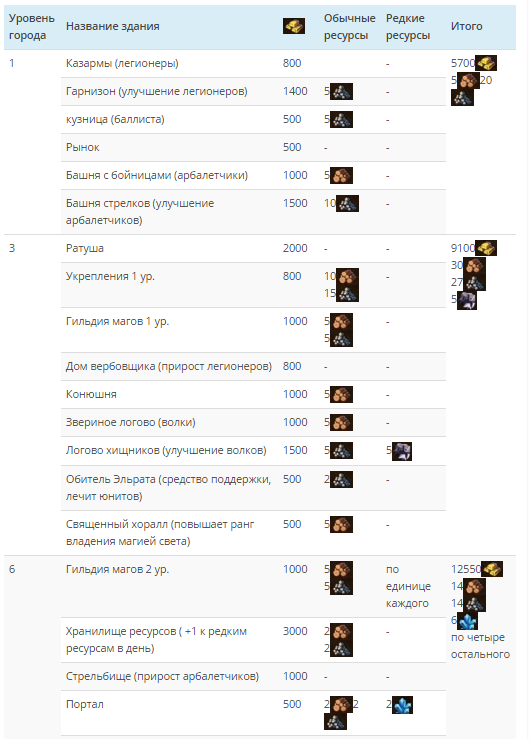Viewport: 530px width, 739px height.
Task: Click wood icon in Конюшня row
Action: (x=341, y=394)
